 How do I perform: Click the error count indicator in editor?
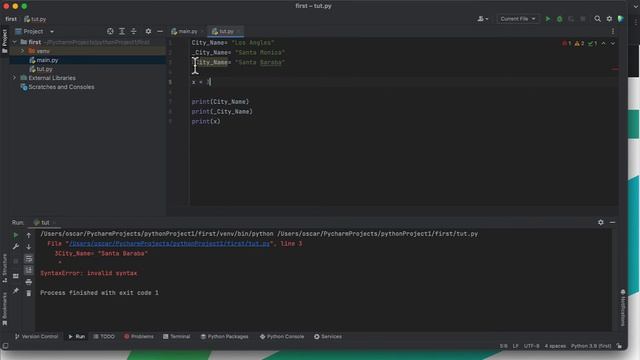coord(567,43)
